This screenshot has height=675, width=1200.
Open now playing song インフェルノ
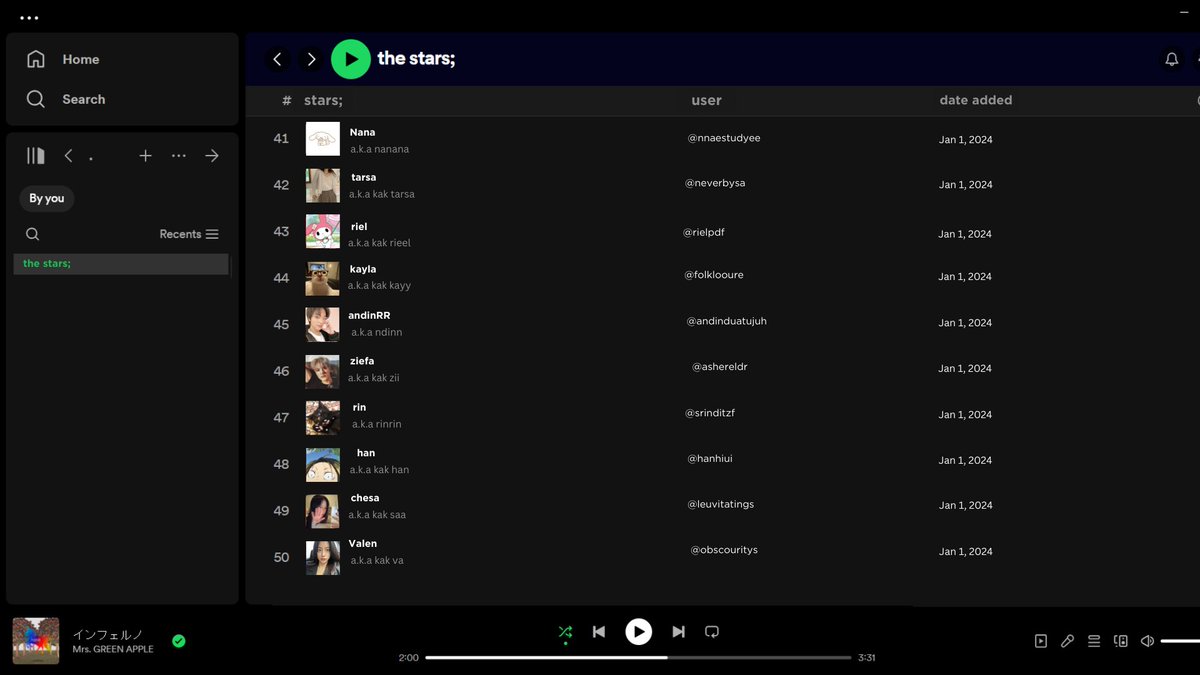pos(108,634)
